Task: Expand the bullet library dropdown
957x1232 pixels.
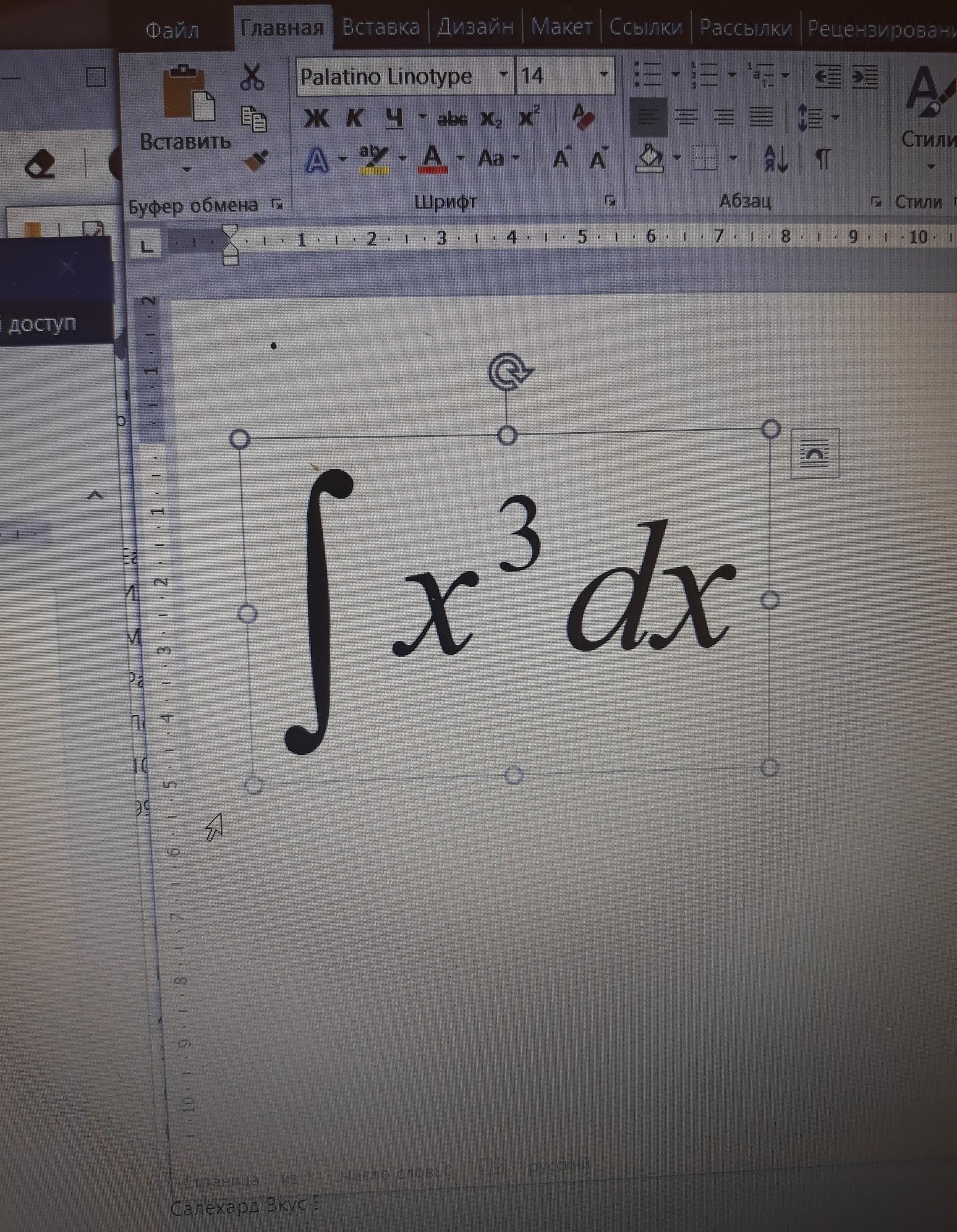Action: click(x=675, y=75)
